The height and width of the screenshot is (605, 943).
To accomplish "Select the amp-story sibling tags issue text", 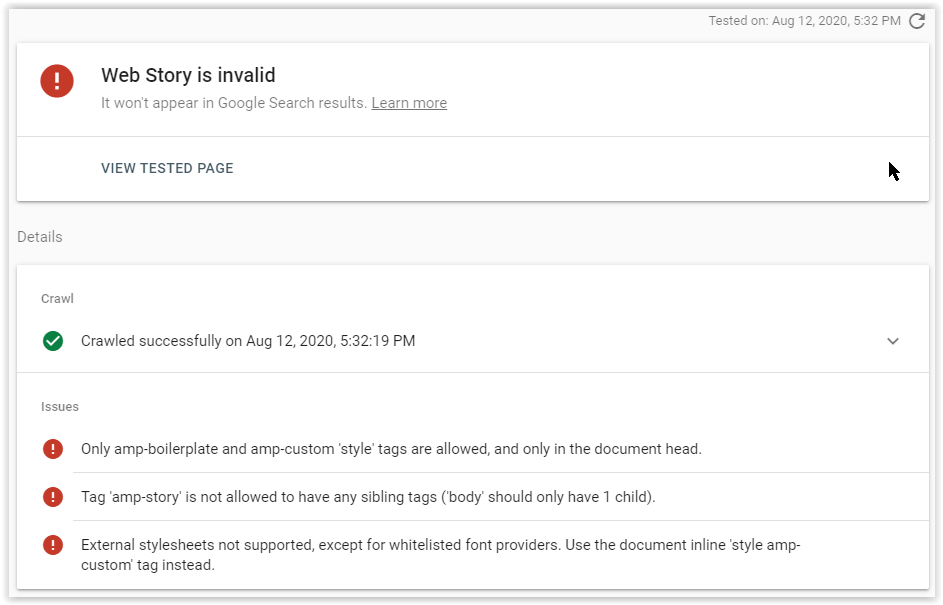I will tap(368, 497).
